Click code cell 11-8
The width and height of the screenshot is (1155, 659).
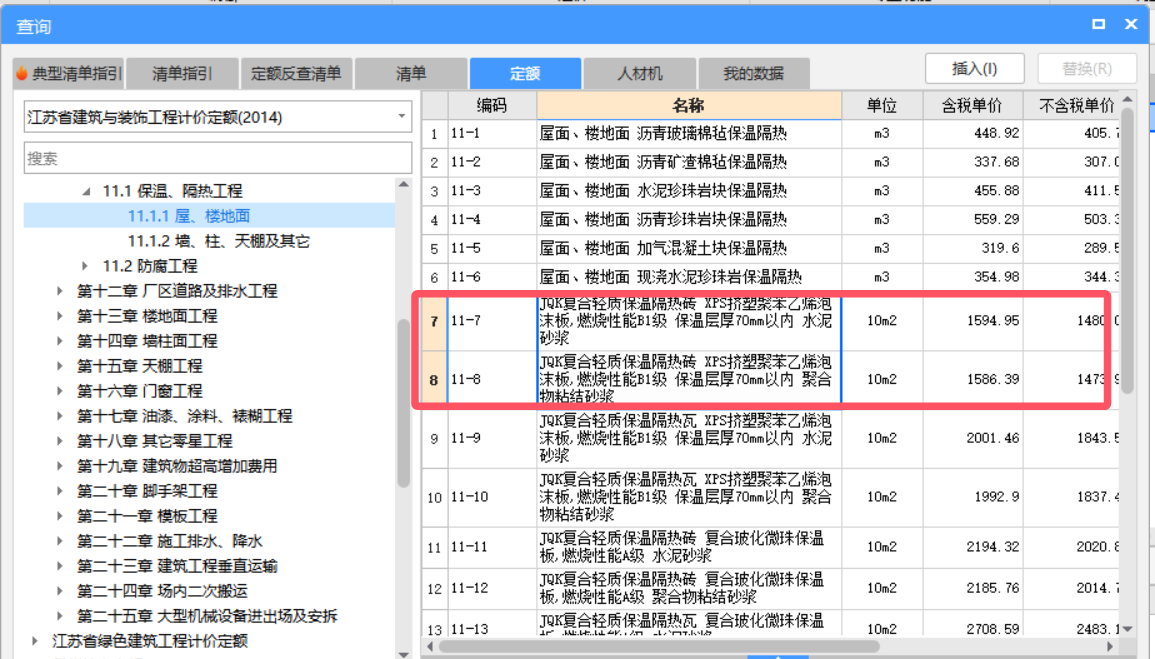tap(492, 379)
